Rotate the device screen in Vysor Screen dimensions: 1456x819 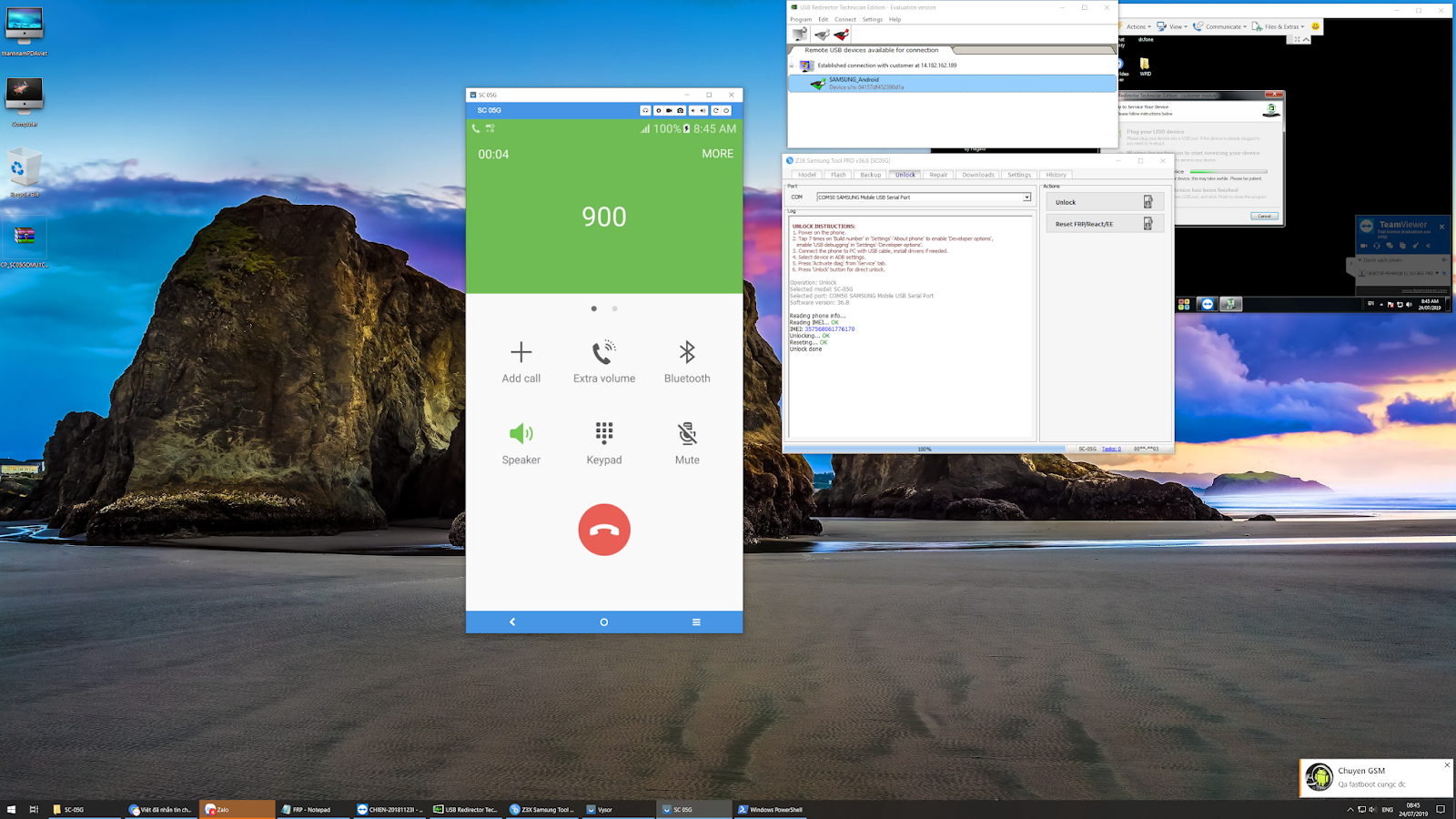tap(715, 110)
